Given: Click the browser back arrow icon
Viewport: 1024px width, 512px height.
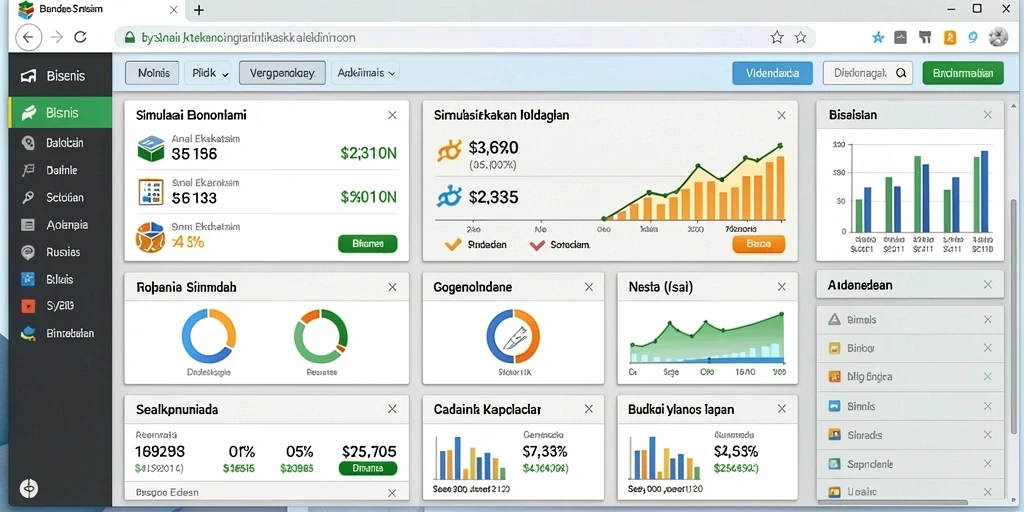Looking at the screenshot, I should (28, 37).
